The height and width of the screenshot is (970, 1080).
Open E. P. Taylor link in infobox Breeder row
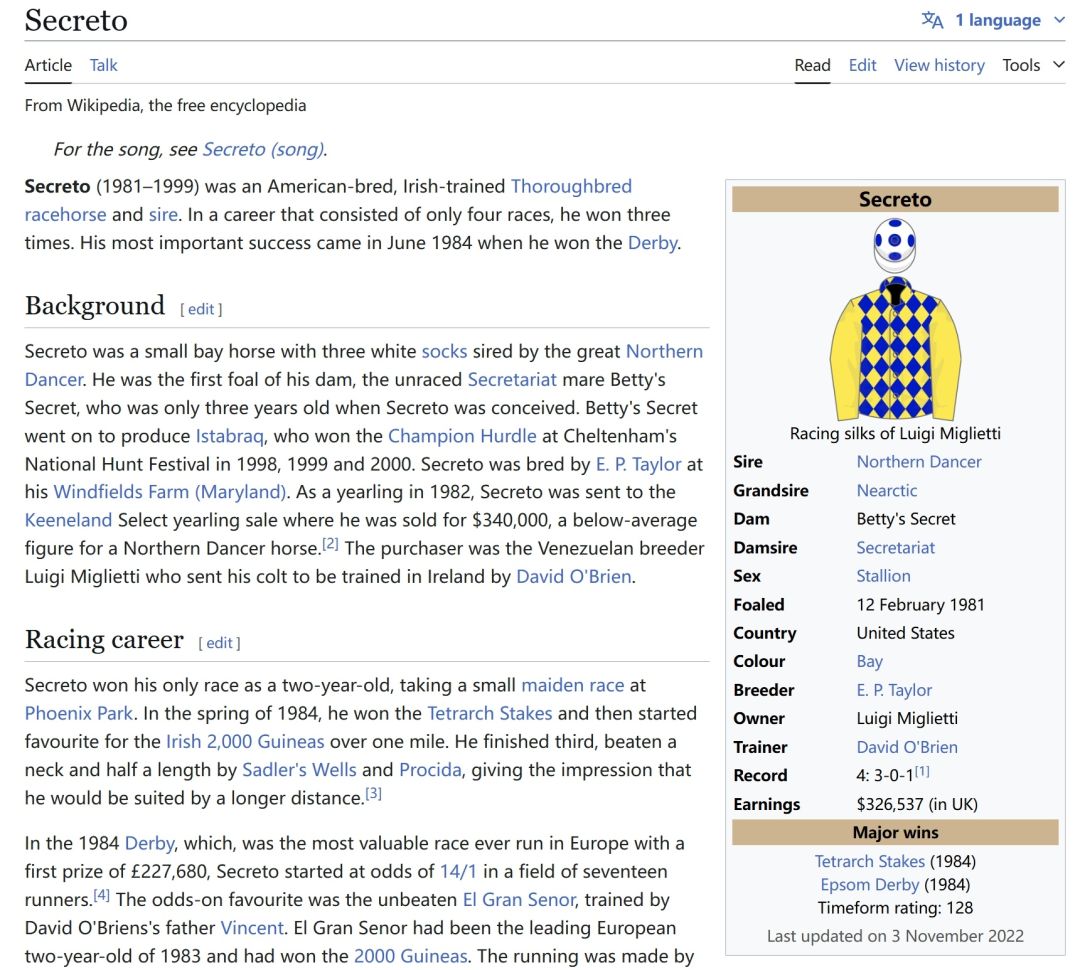point(894,690)
